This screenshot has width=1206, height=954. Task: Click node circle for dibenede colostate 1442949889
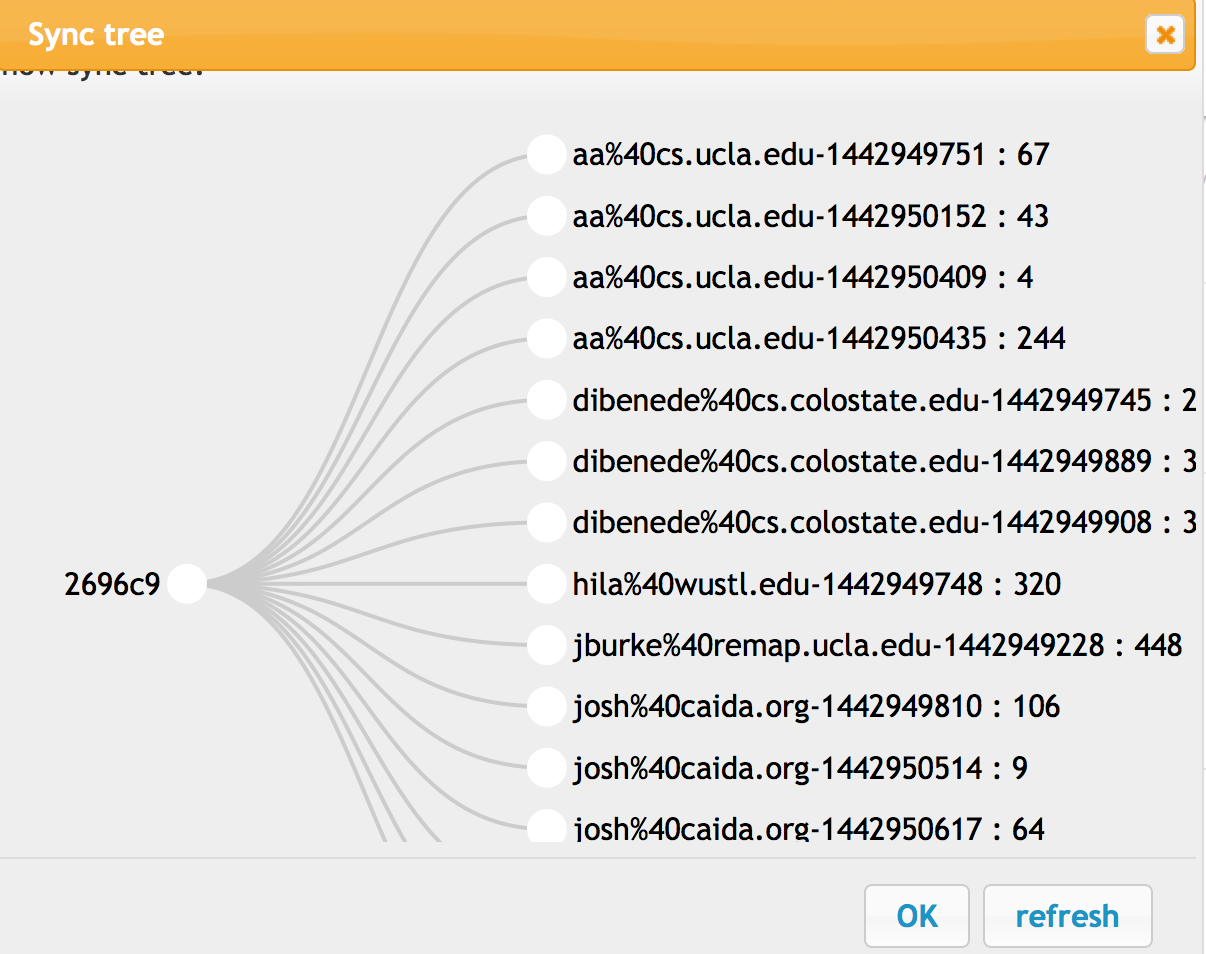[547, 461]
